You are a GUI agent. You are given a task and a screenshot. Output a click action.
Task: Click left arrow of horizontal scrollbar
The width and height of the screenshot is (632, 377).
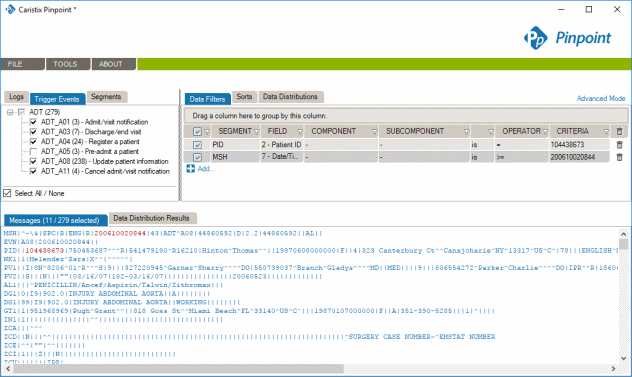[x=8, y=369]
